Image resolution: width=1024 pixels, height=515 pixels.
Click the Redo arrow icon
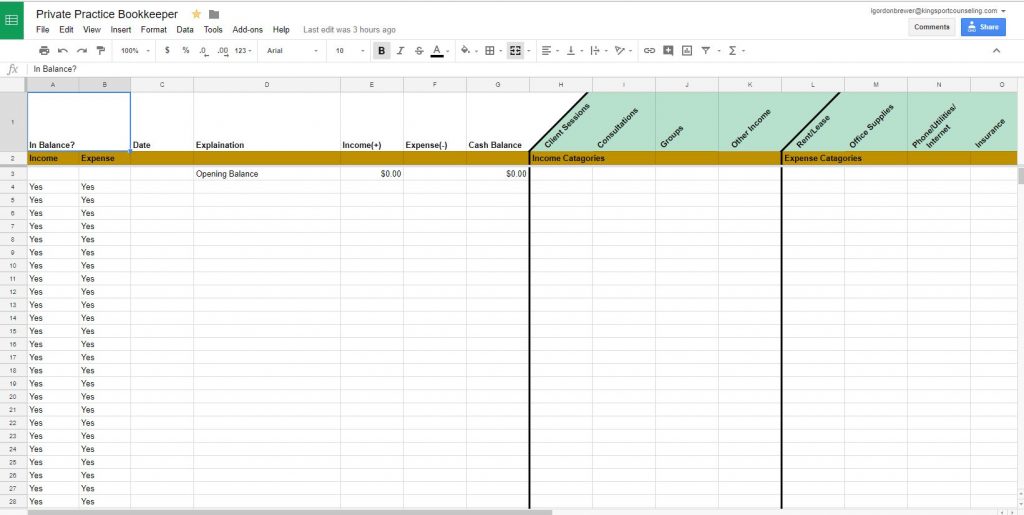pyautogui.click(x=82, y=50)
